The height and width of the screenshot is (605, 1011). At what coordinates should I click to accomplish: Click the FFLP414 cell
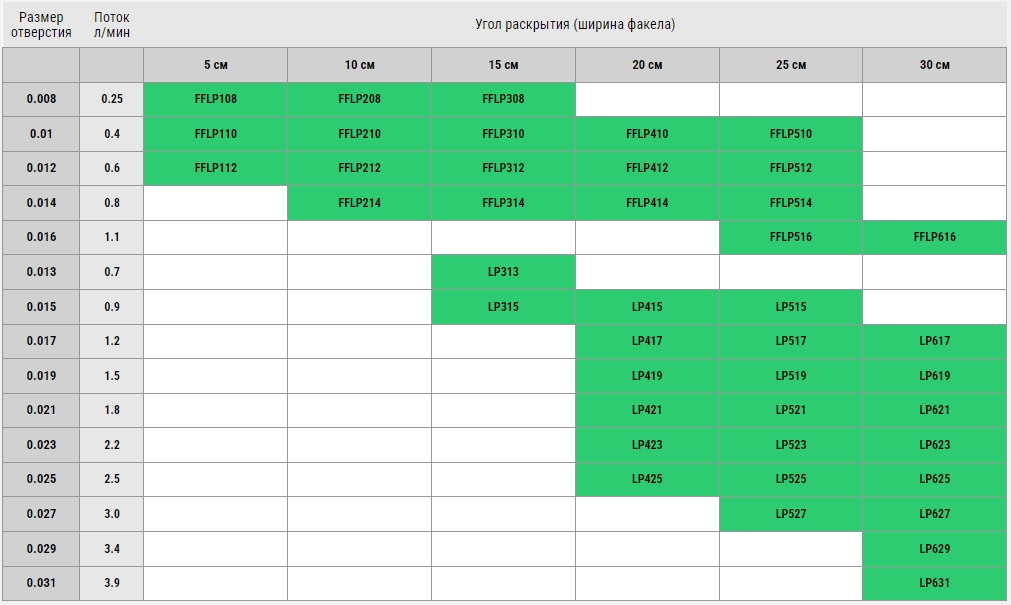(x=647, y=203)
